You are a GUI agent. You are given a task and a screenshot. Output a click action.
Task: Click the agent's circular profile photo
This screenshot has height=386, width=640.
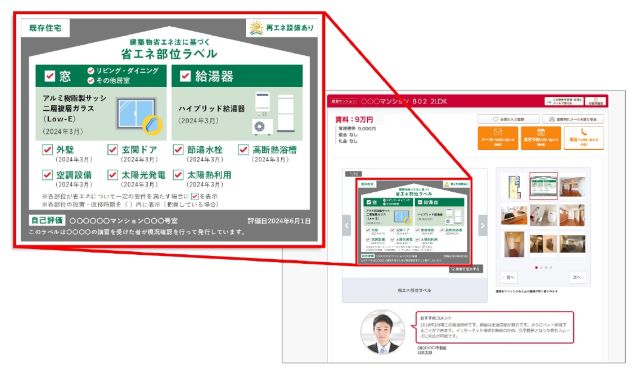coord(382,332)
